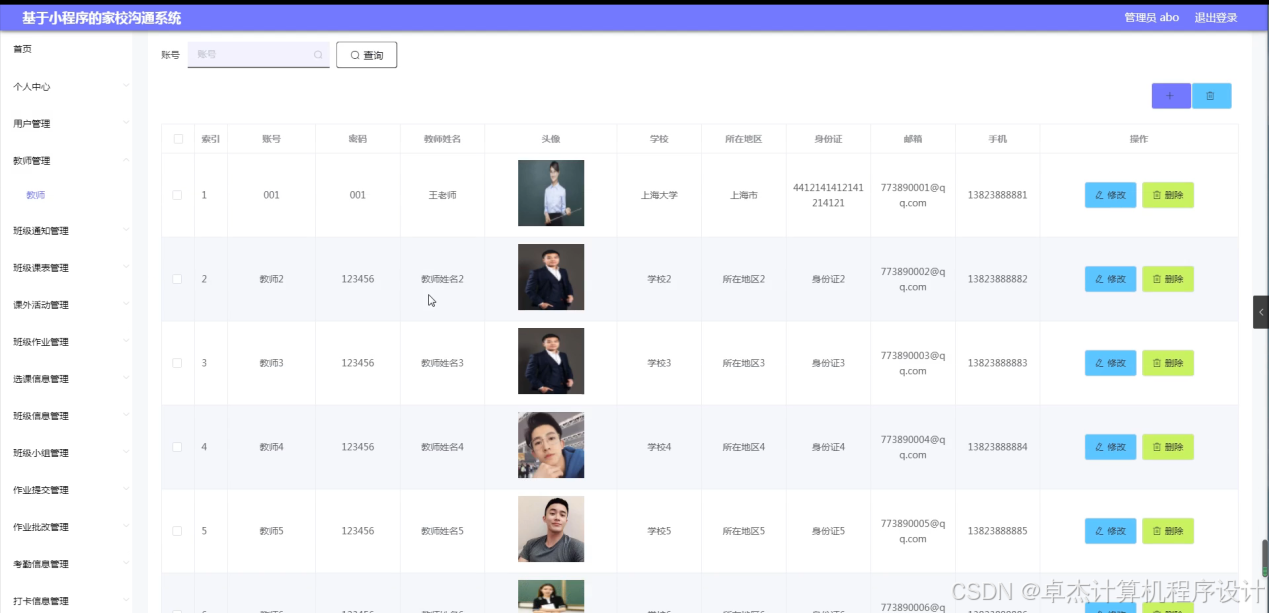Screen dimensions: 1269x613
Task: Click the 退出登录 logout link
Action: point(1216,17)
